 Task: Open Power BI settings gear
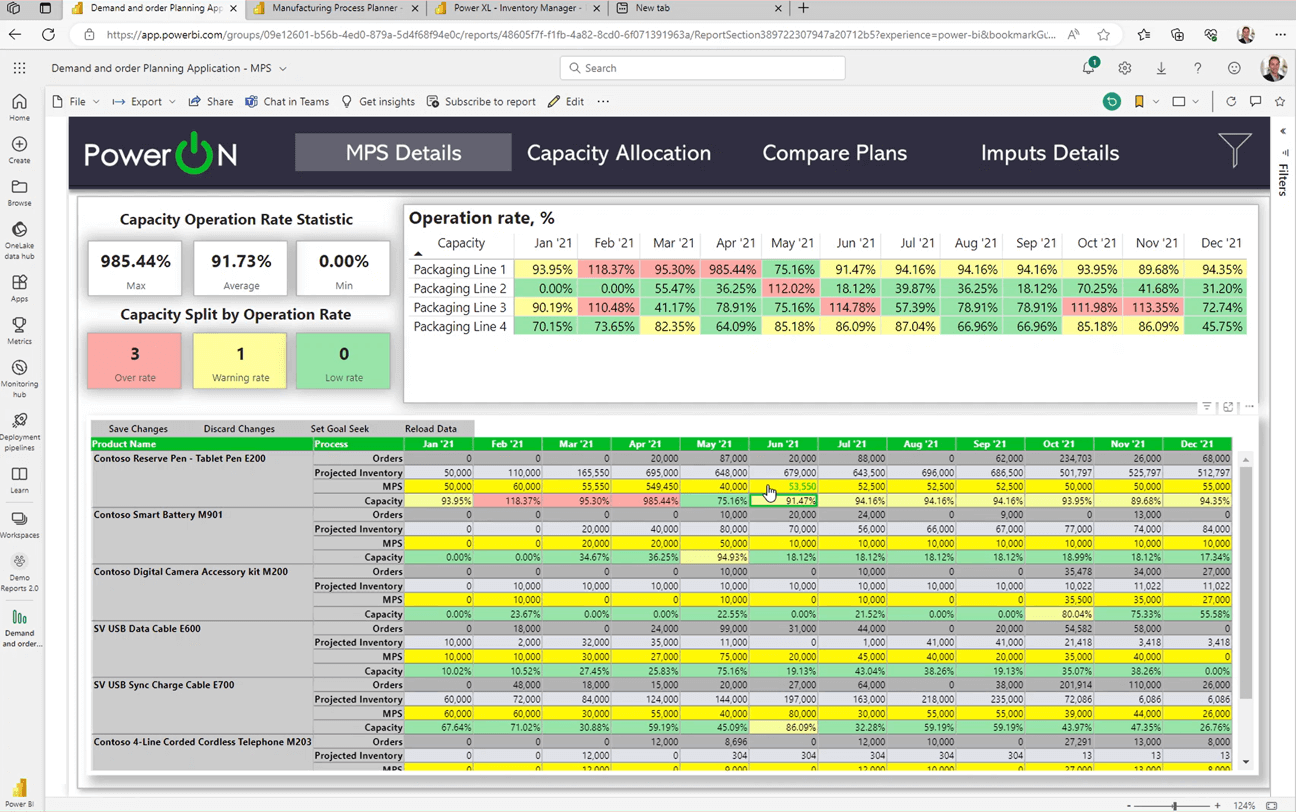[x=1125, y=68]
